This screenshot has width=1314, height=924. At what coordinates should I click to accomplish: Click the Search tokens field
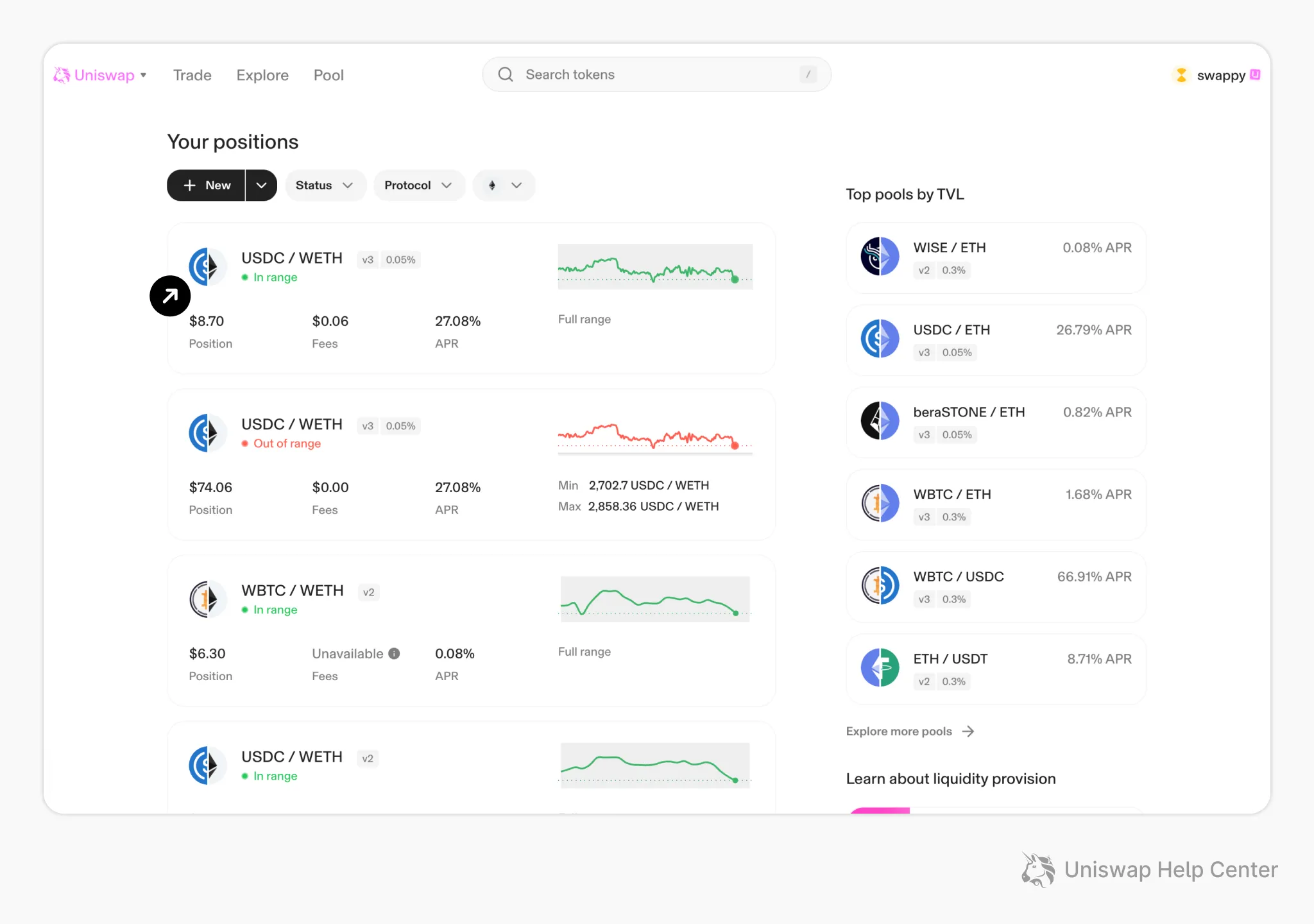pyautogui.click(x=656, y=74)
